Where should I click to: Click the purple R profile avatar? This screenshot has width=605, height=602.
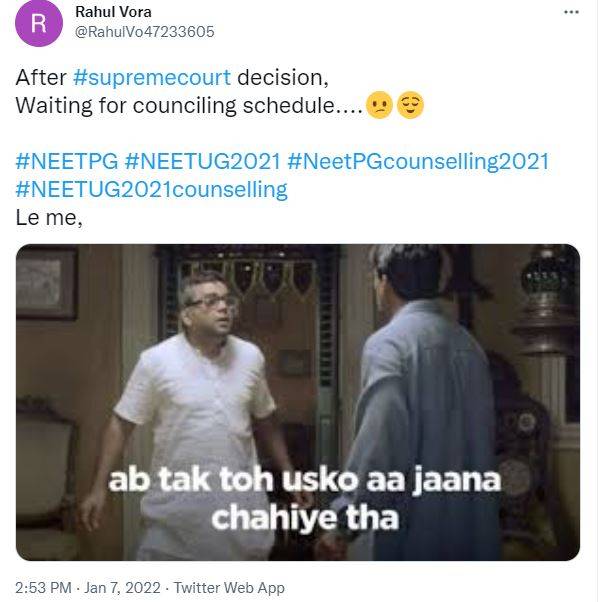pos(39,23)
